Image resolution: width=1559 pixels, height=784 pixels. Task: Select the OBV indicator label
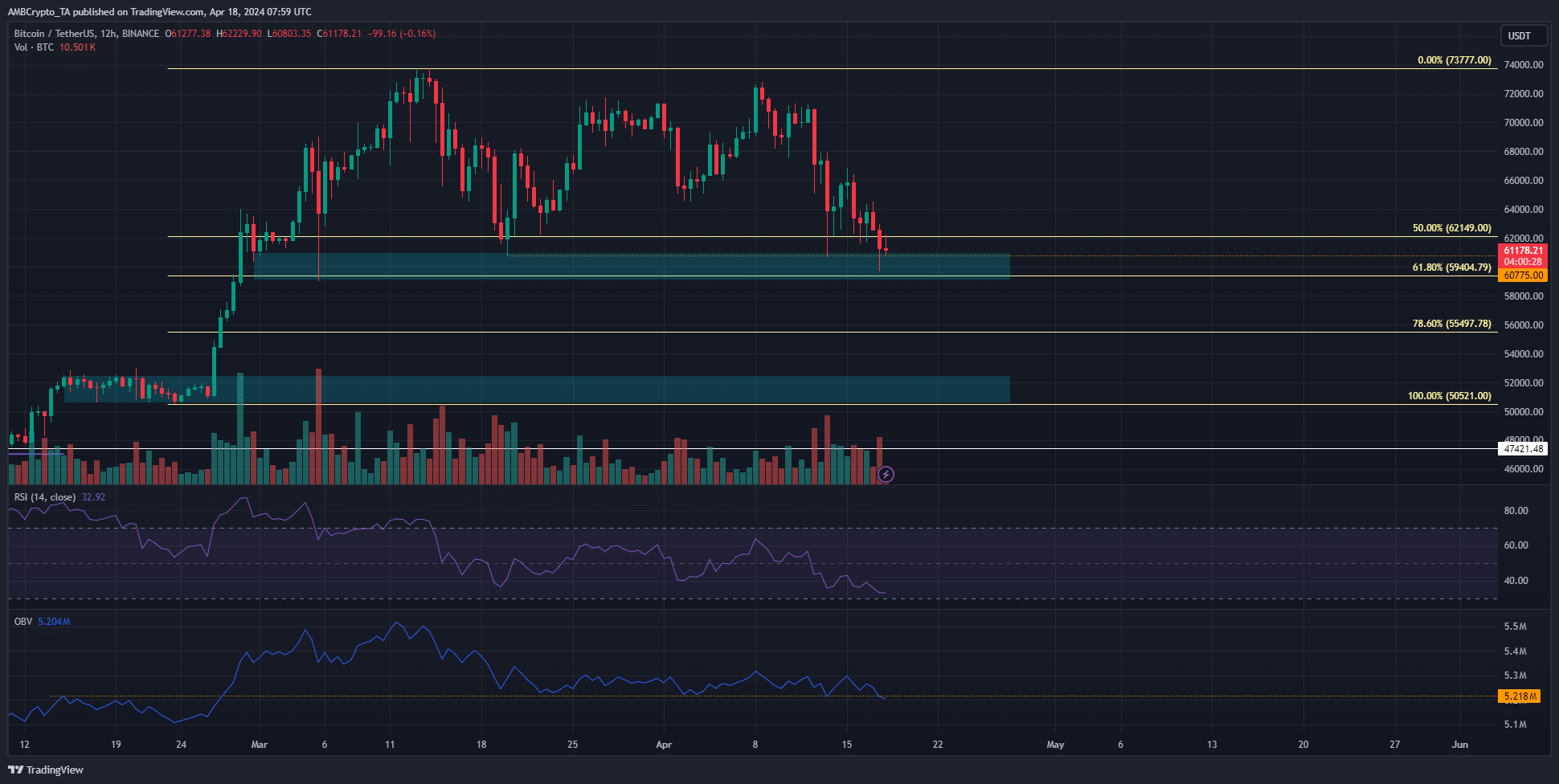(x=23, y=622)
